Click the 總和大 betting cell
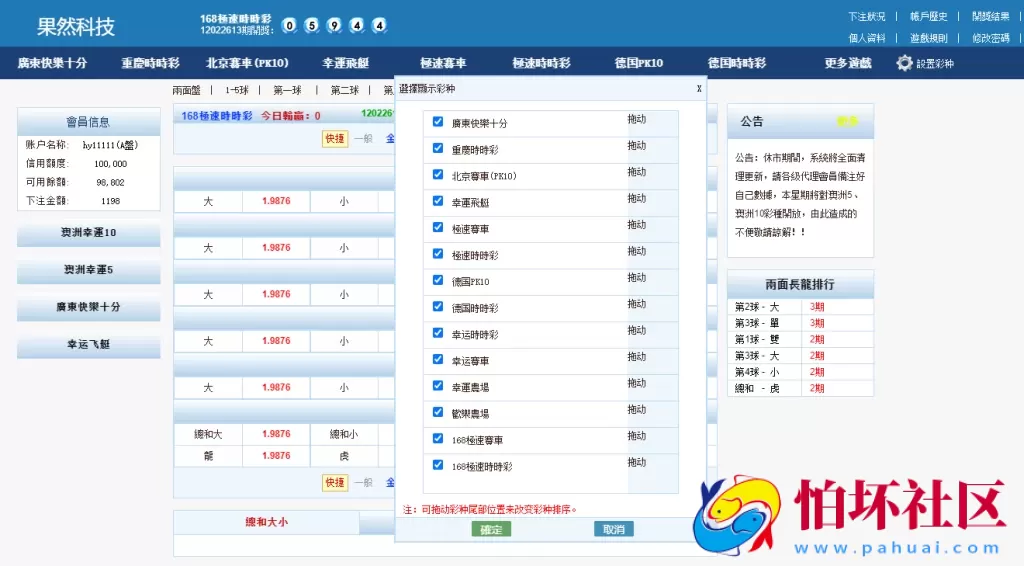The height and width of the screenshot is (566, 1024). [x=208, y=434]
